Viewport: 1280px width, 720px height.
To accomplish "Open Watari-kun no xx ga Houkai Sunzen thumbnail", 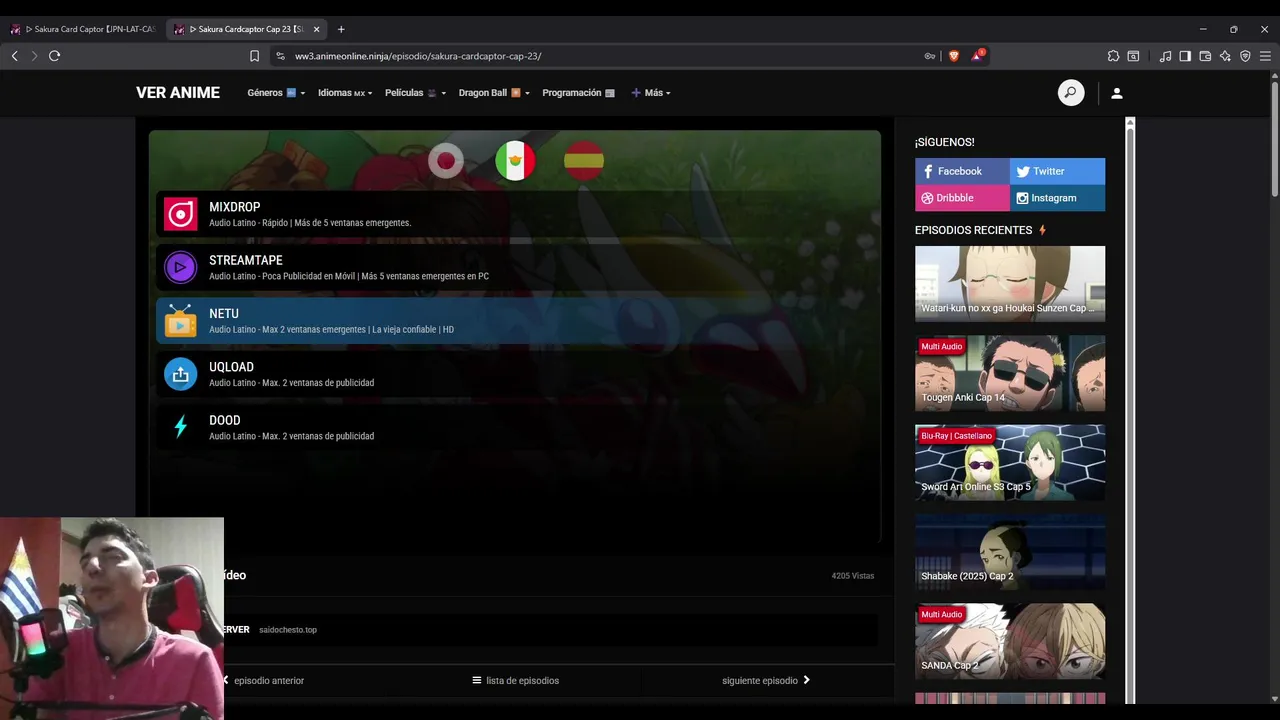I will point(1010,284).
